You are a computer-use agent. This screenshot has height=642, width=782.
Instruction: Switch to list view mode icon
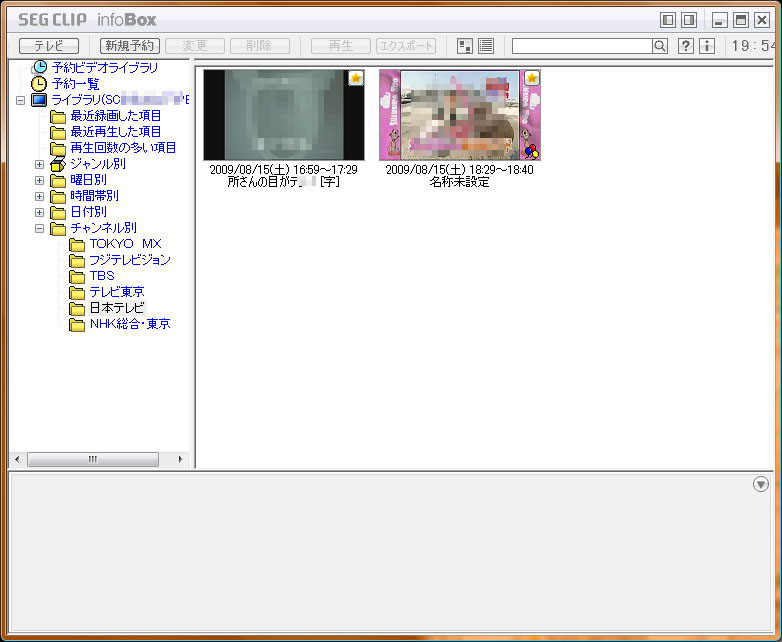[486, 46]
